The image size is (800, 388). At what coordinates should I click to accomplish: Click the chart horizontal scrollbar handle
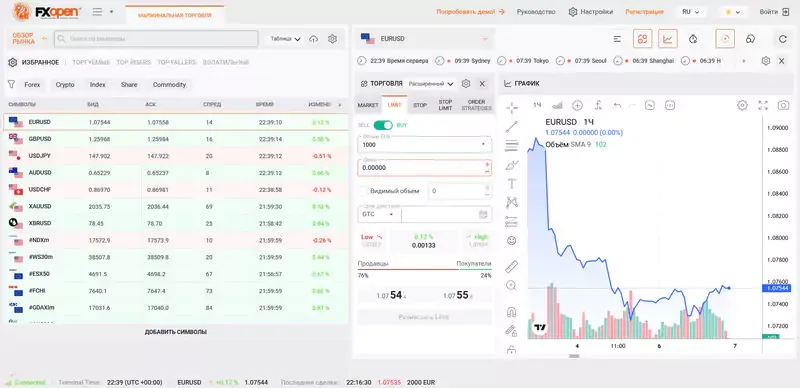pyautogui.click(x=574, y=356)
